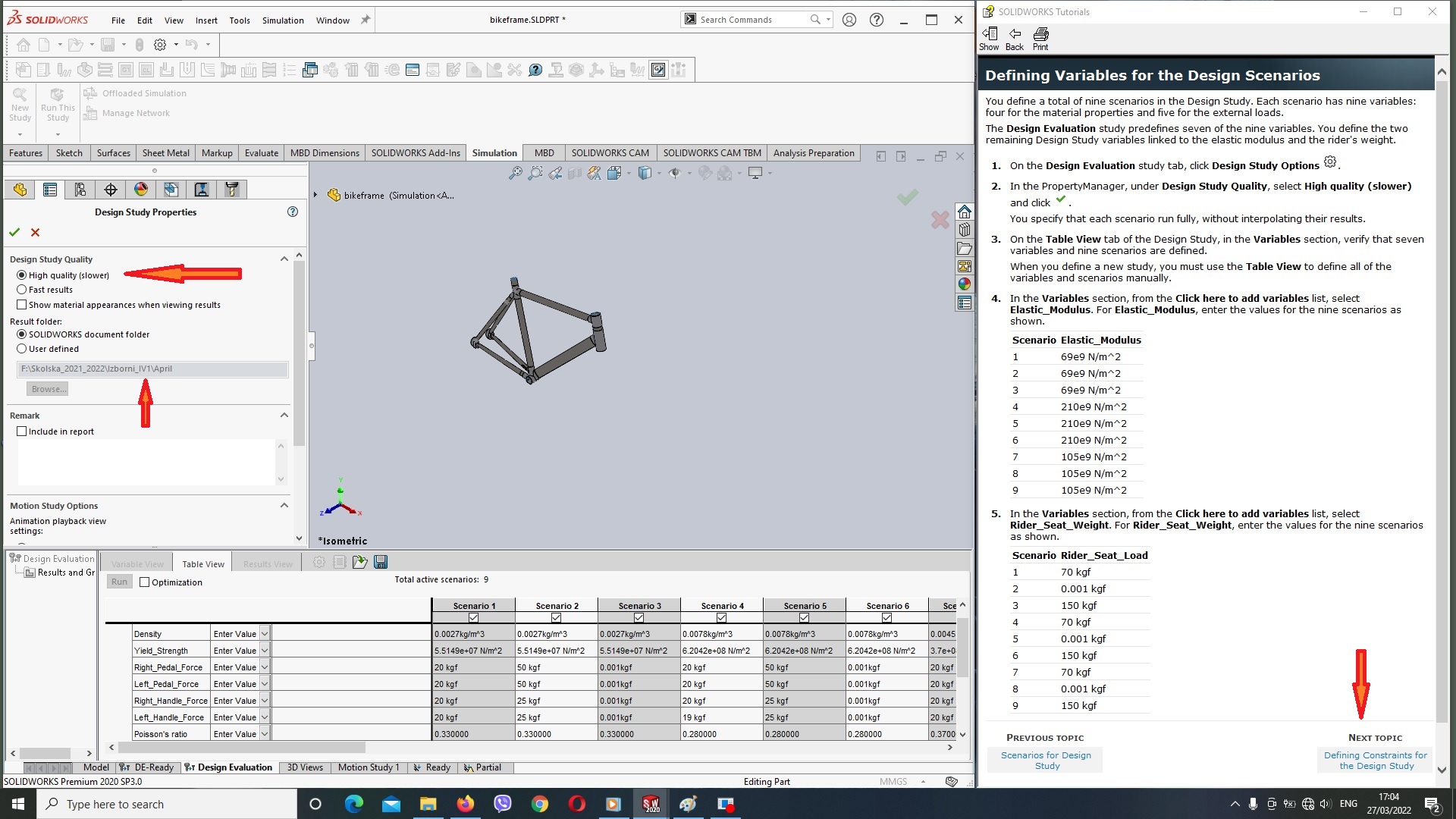Toggle Show material appearances when viewing results
The image size is (1456, 819).
(x=21, y=305)
